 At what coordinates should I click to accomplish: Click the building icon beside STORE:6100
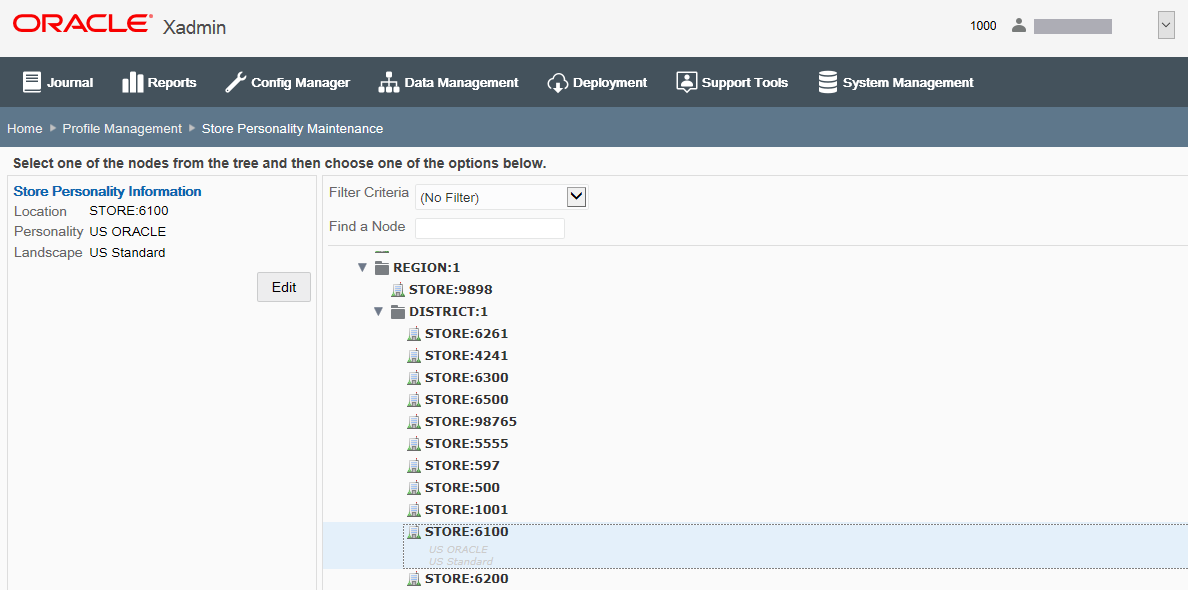(x=414, y=532)
